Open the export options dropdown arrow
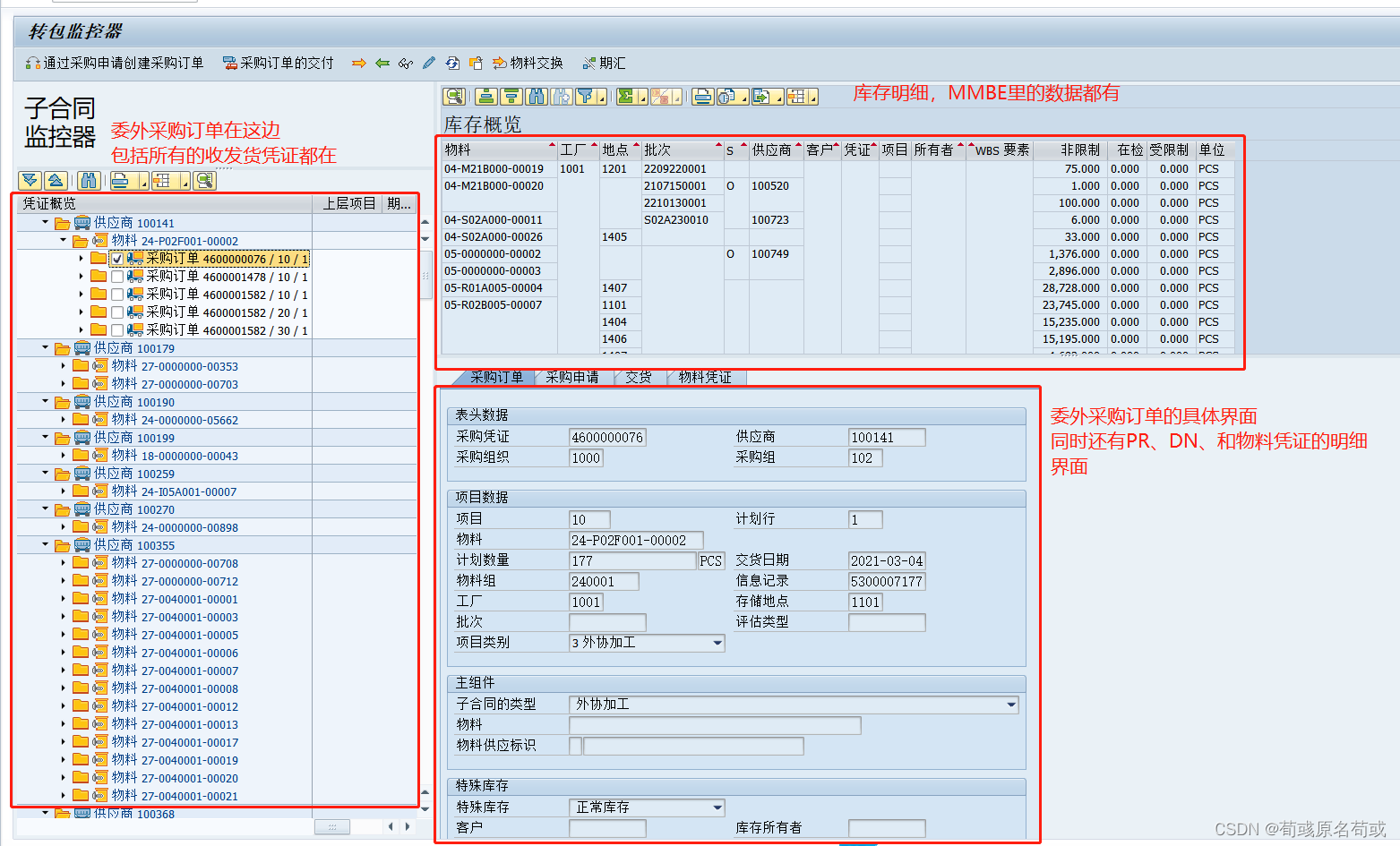1400x846 pixels. pyautogui.click(x=779, y=98)
